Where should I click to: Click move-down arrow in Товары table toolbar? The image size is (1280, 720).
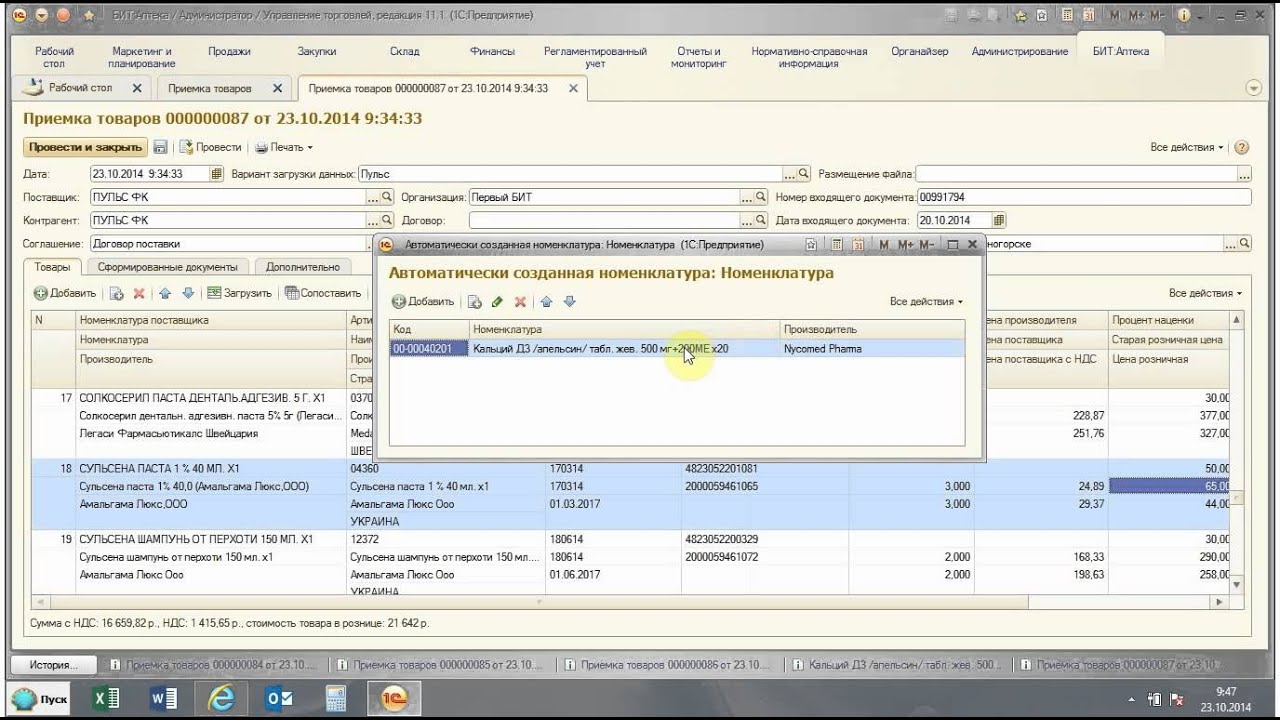coord(188,293)
